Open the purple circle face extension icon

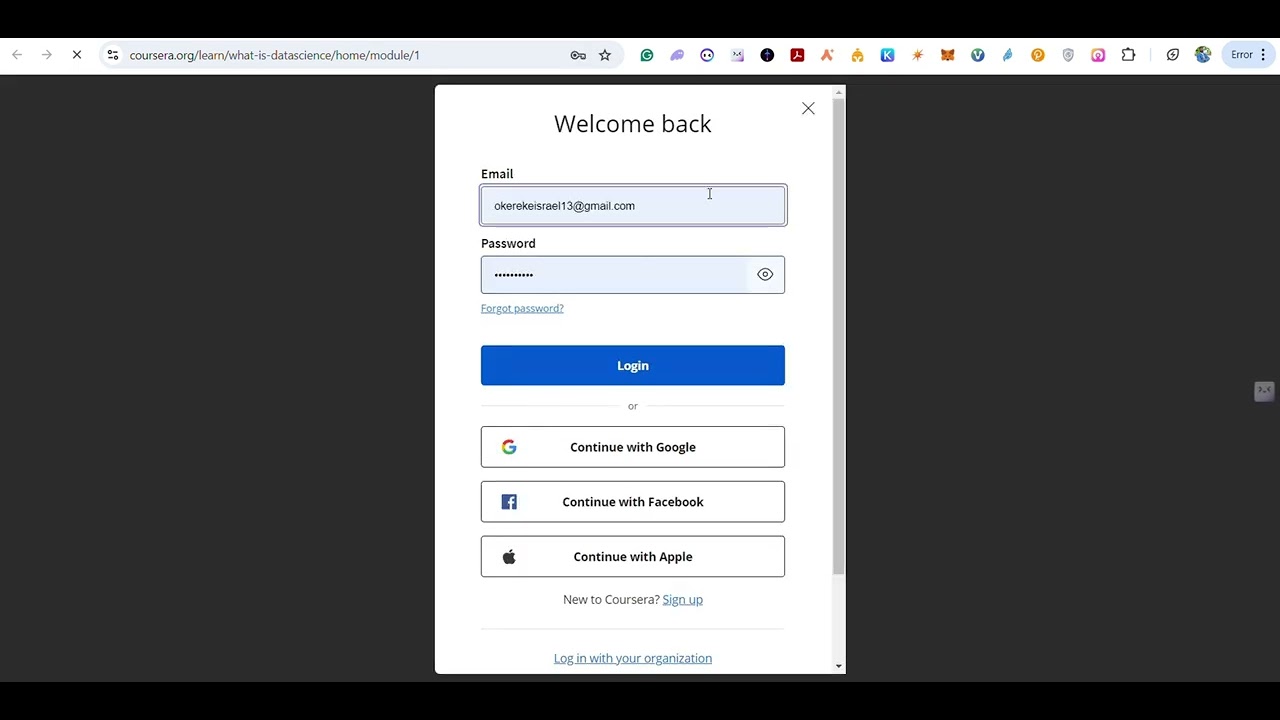(707, 55)
